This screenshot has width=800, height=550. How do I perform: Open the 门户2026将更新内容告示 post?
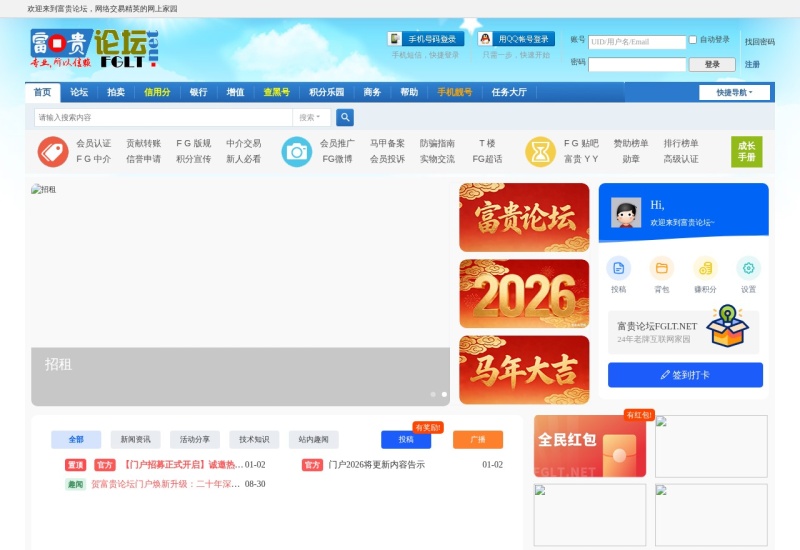(x=377, y=465)
